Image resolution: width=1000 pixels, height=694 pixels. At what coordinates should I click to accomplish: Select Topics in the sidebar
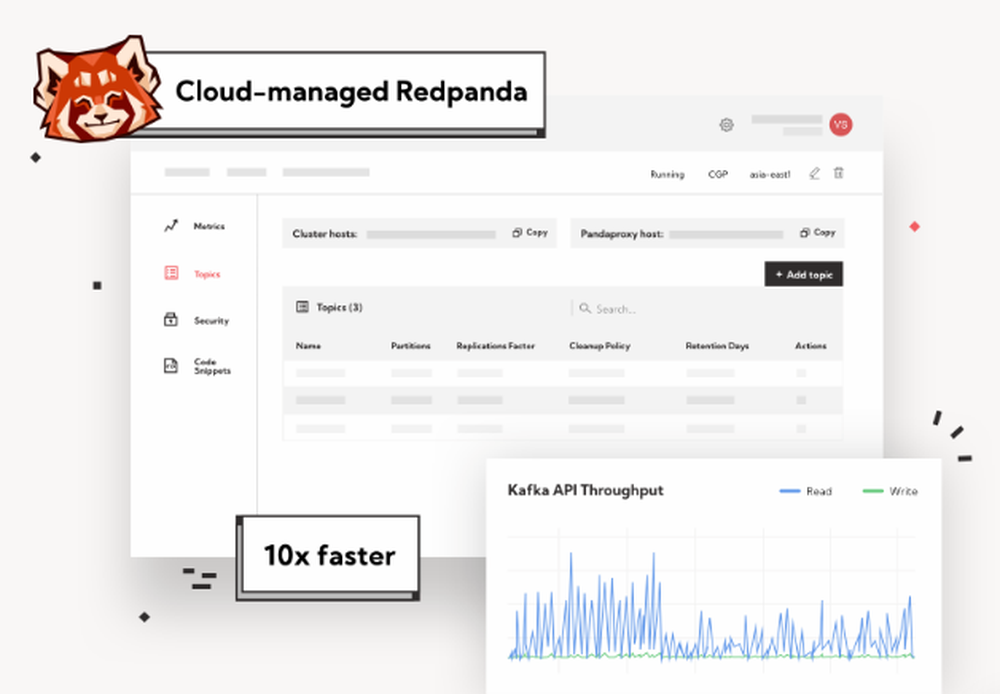tap(207, 274)
